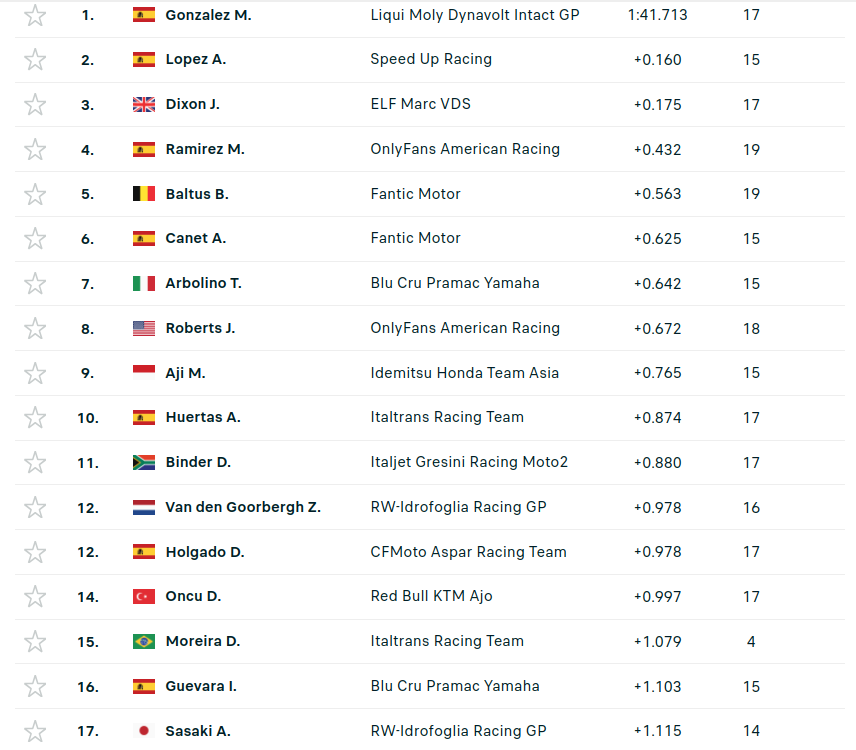Click the Belgian flag beside Baltus B.
Image resolution: width=856 pixels, height=750 pixels.
click(x=144, y=194)
